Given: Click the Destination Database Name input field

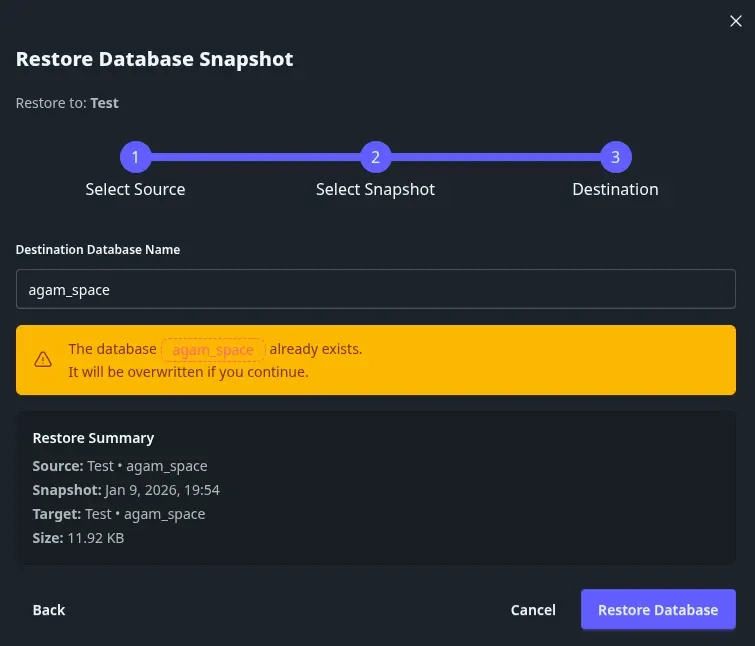Looking at the screenshot, I should tap(375, 289).
